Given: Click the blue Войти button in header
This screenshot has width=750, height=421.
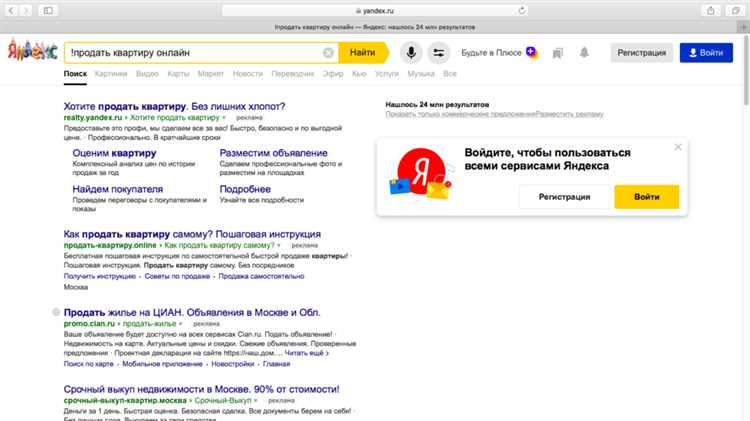Looking at the screenshot, I should click(x=706, y=52).
